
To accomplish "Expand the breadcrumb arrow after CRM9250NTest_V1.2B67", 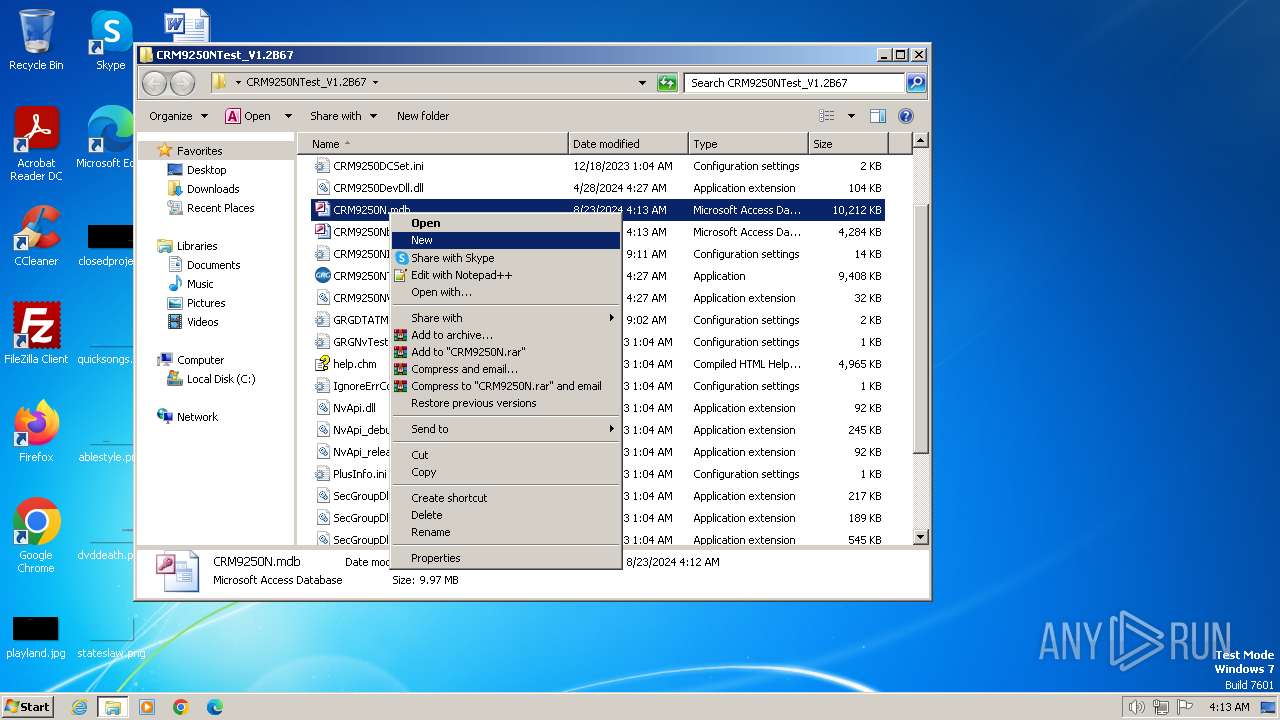I will pos(375,83).
